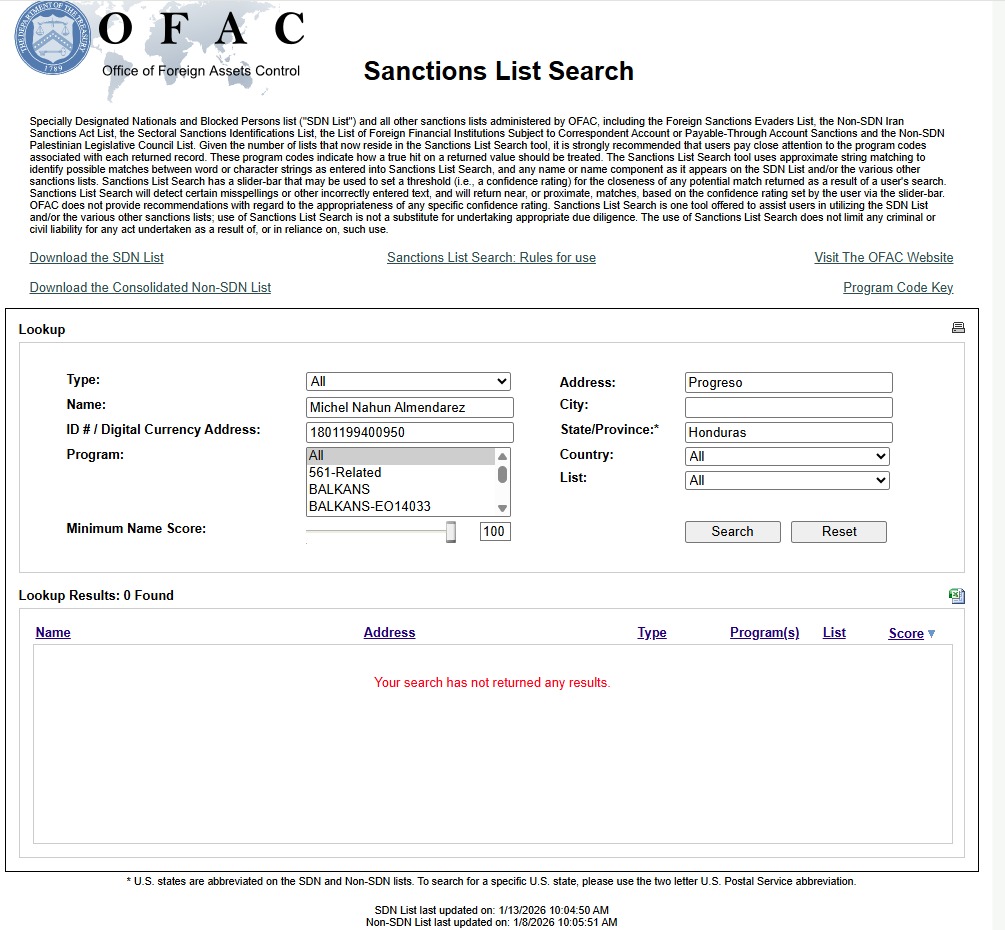Sort results by Name column header

(53, 633)
